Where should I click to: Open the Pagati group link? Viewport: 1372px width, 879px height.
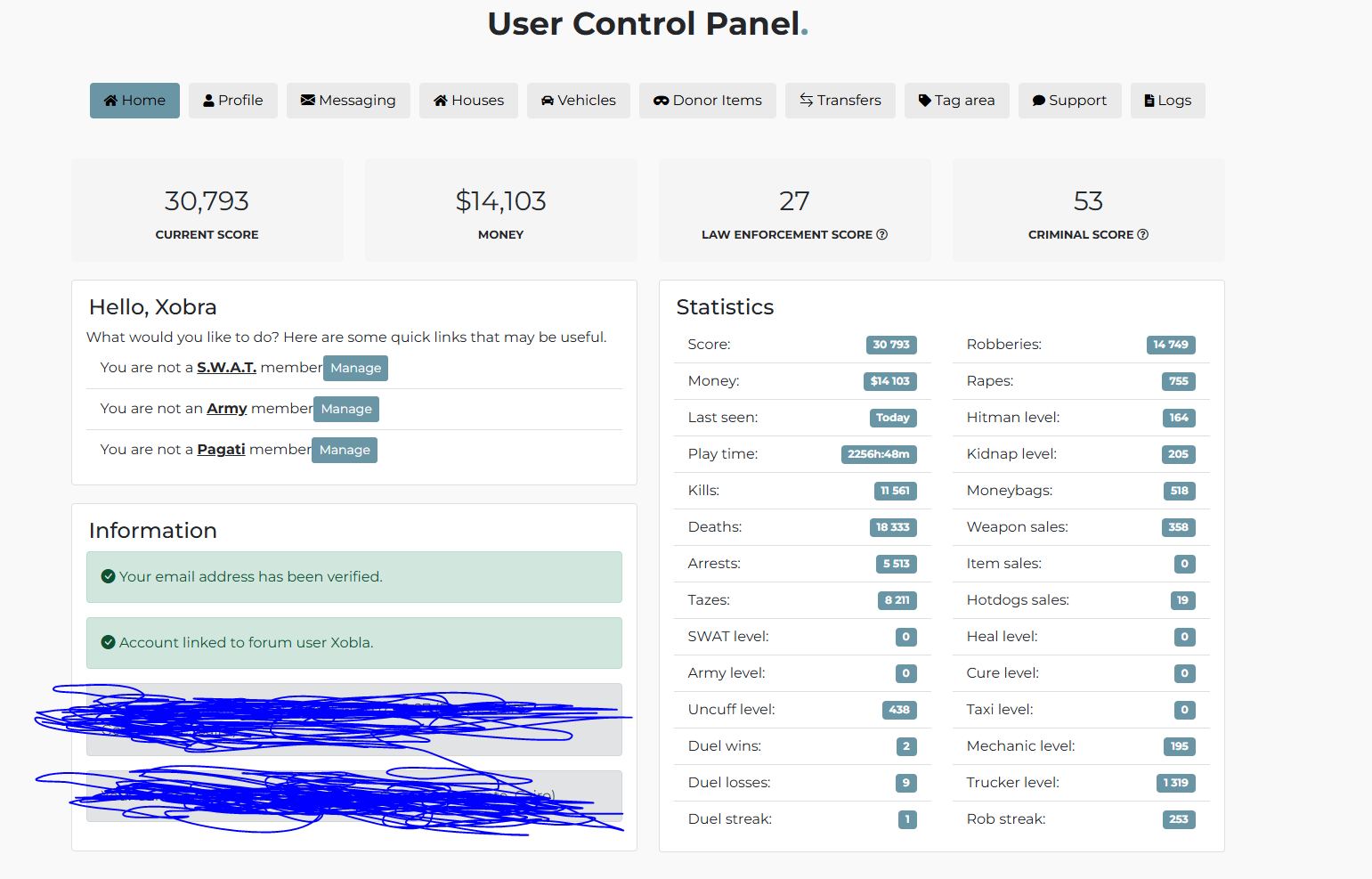pos(221,450)
